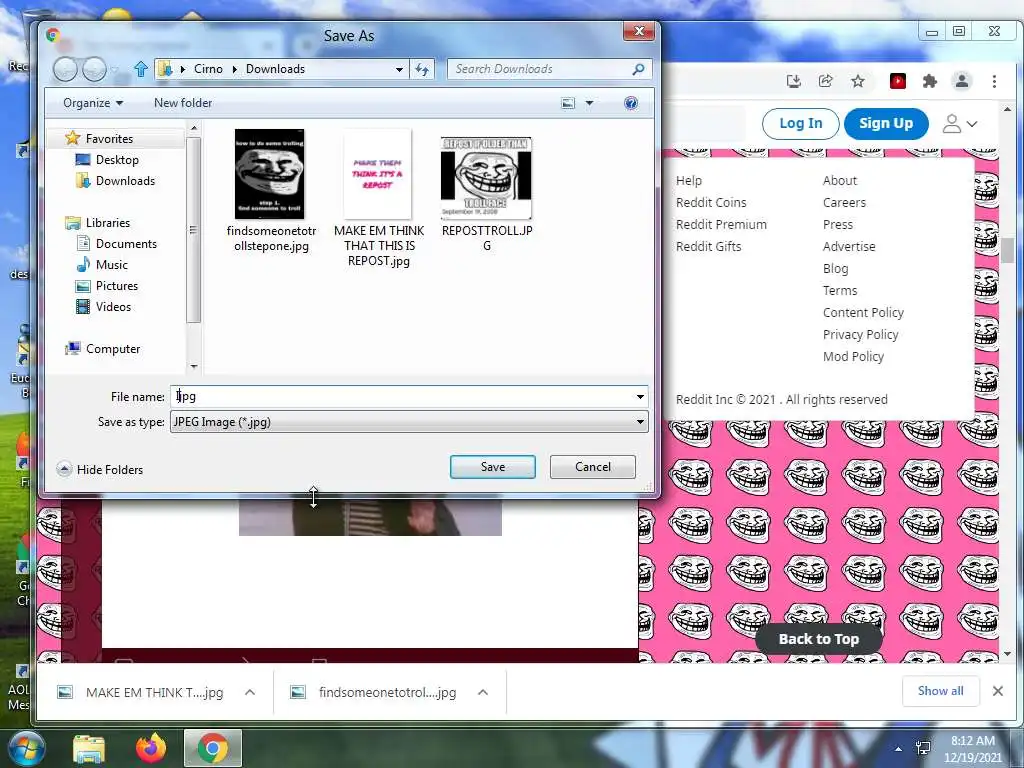
Task: Open Chrome downloads icon in toolbar
Action: click(793, 81)
